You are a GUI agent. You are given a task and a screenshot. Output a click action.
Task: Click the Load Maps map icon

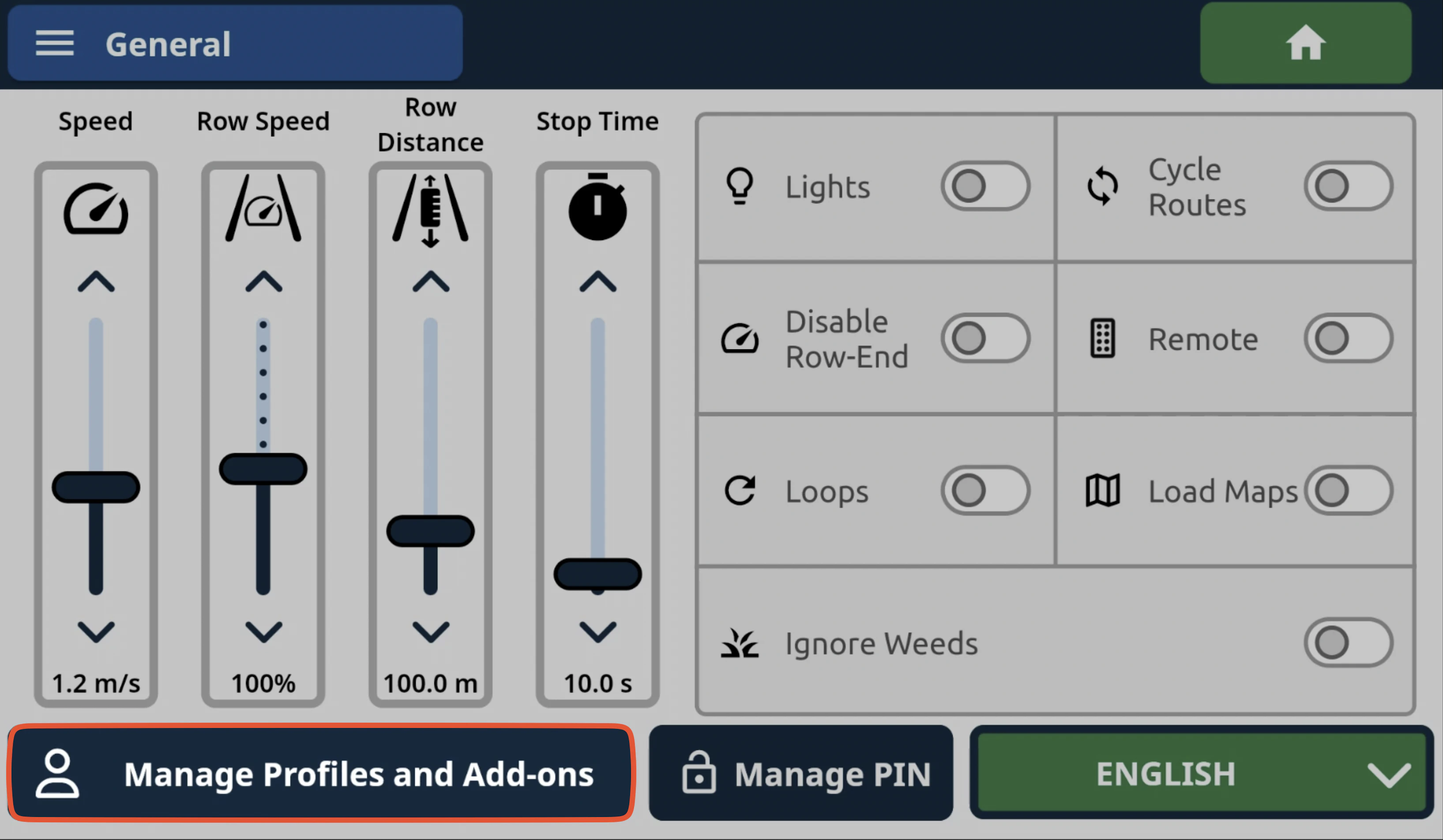click(1102, 491)
